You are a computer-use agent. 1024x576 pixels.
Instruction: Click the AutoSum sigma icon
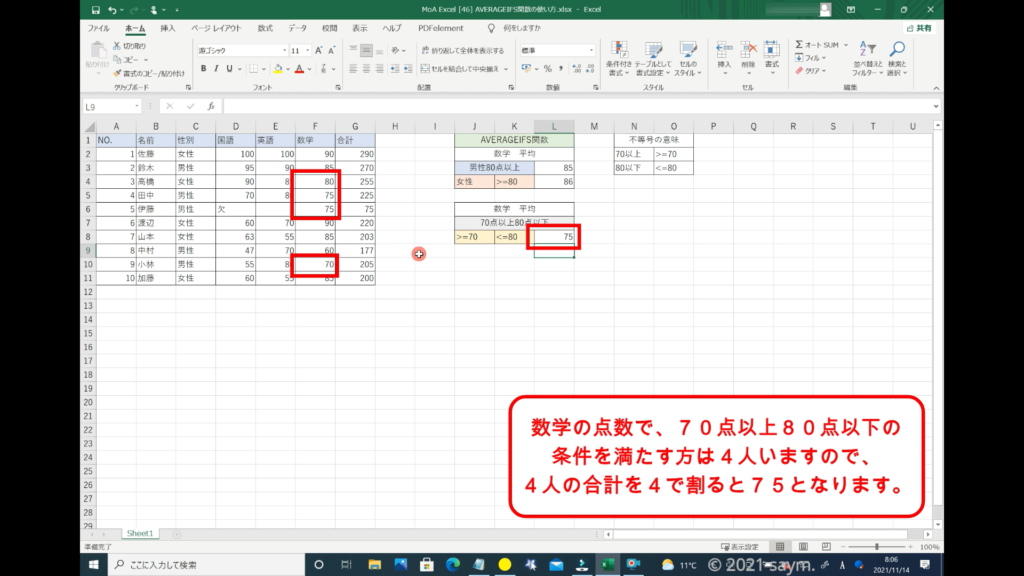click(800, 45)
